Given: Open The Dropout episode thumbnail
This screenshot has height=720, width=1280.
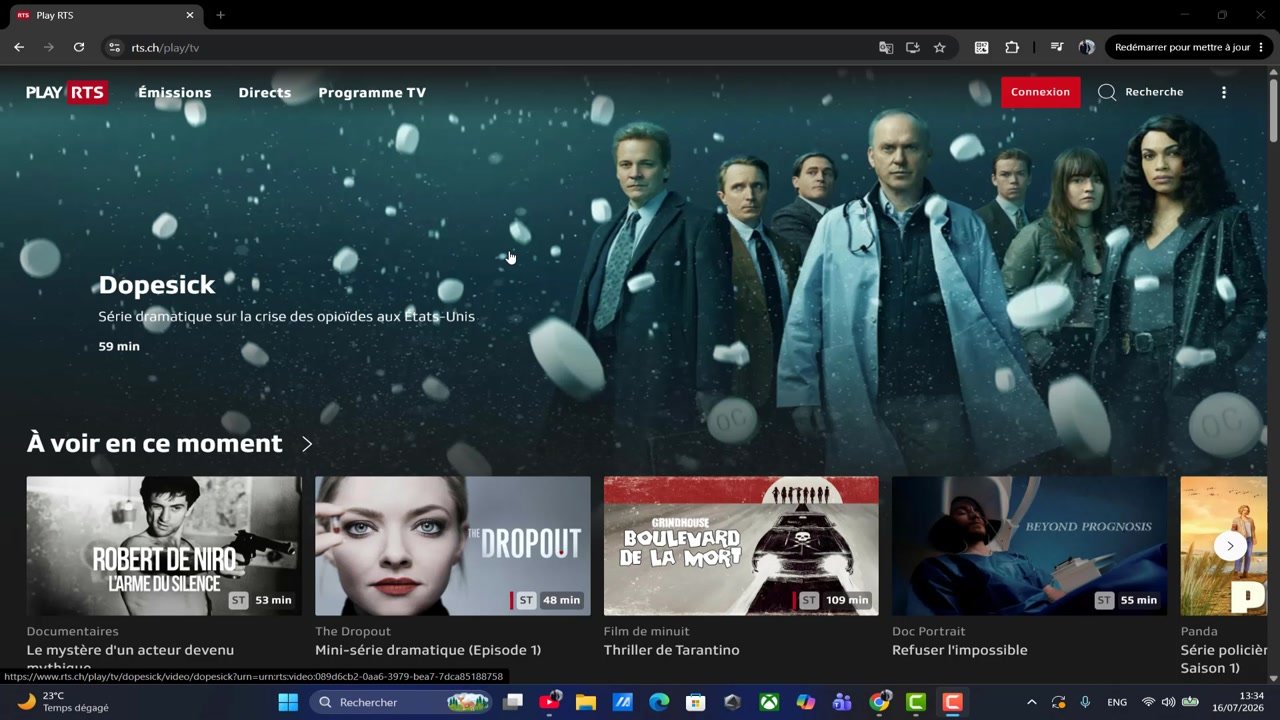Looking at the screenshot, I should click(x=453, y=546).
